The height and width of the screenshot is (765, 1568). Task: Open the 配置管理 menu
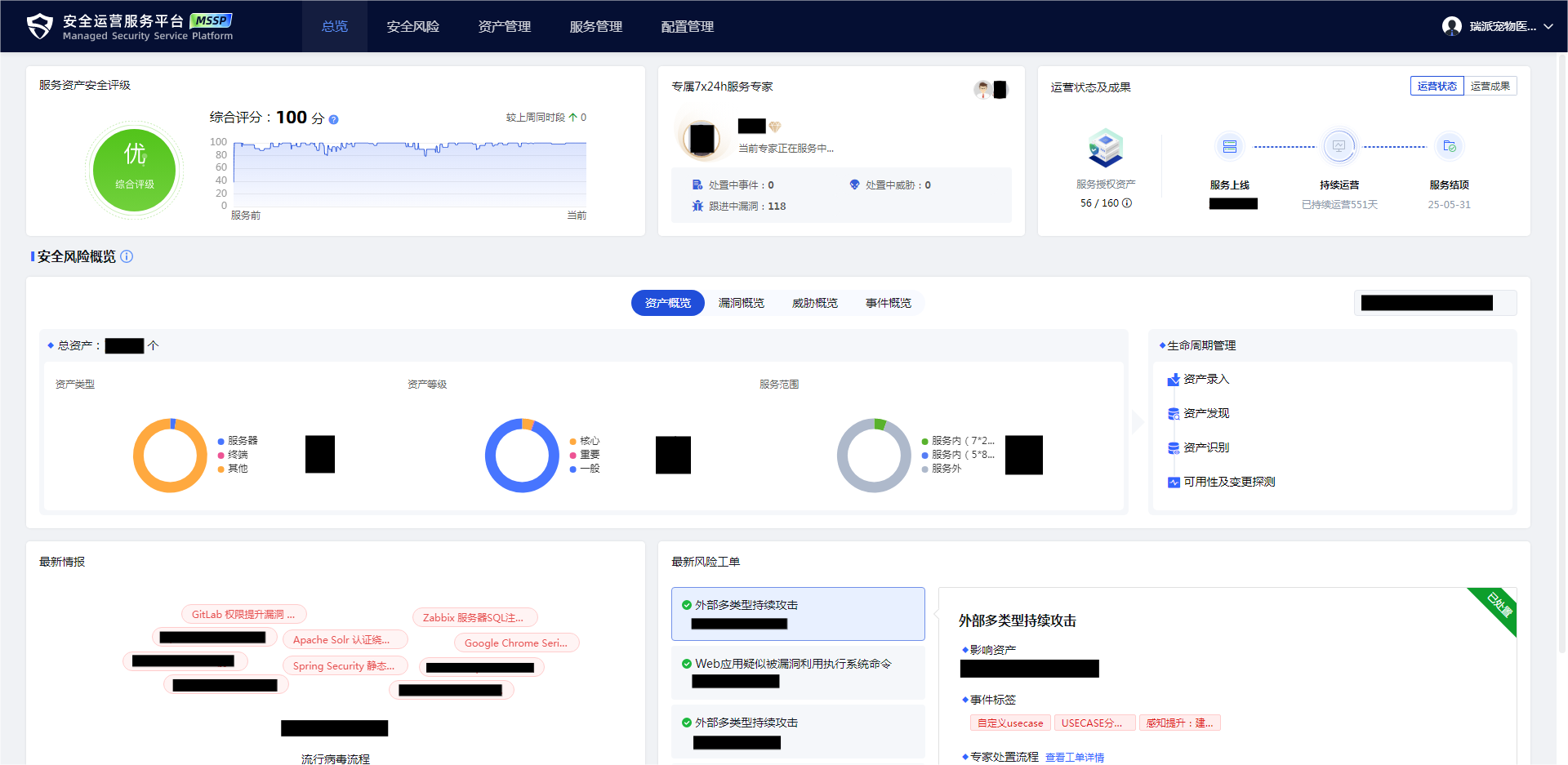(x=687, y=26)
